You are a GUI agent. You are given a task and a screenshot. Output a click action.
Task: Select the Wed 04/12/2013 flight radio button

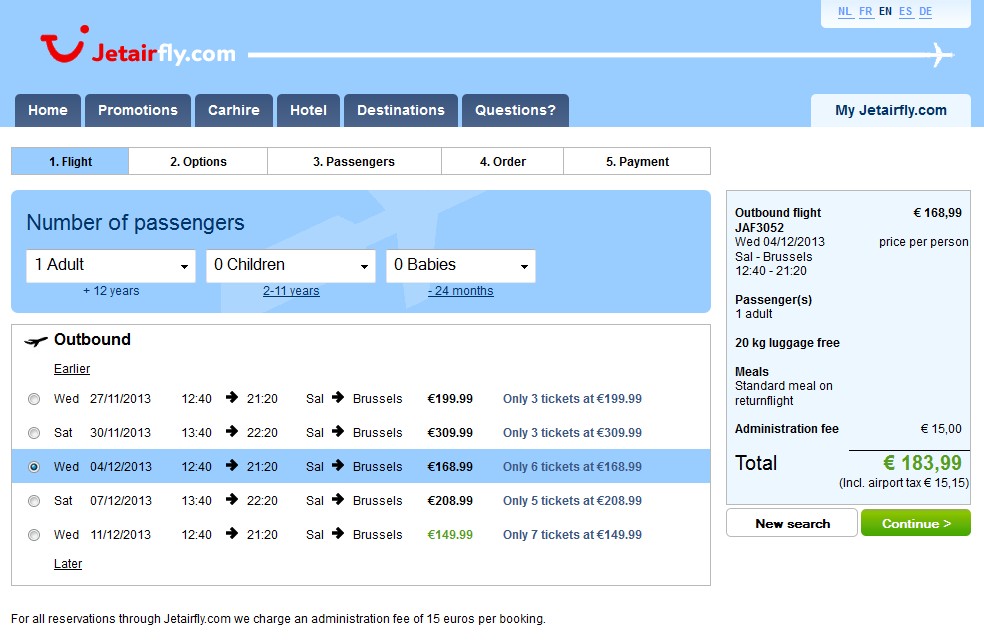tap(34, 467)
